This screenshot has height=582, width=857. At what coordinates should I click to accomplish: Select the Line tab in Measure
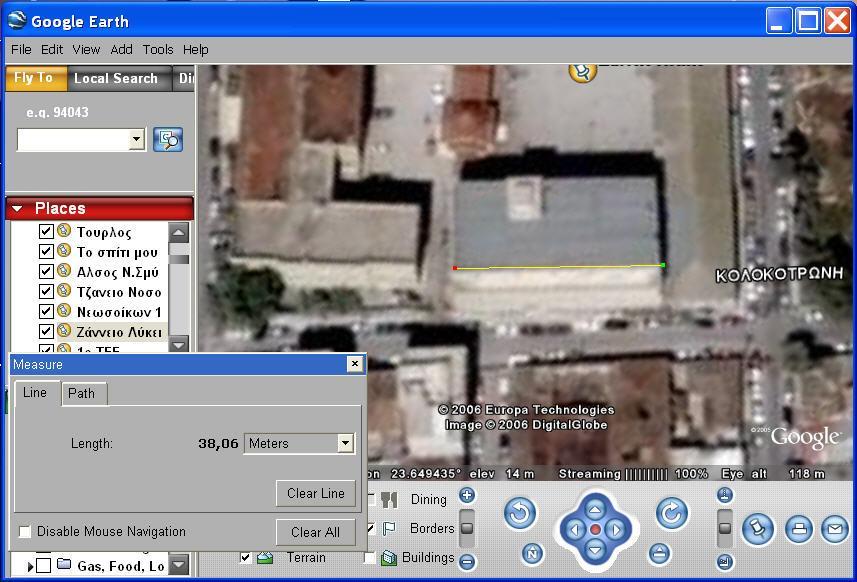(x=35, y=392)
